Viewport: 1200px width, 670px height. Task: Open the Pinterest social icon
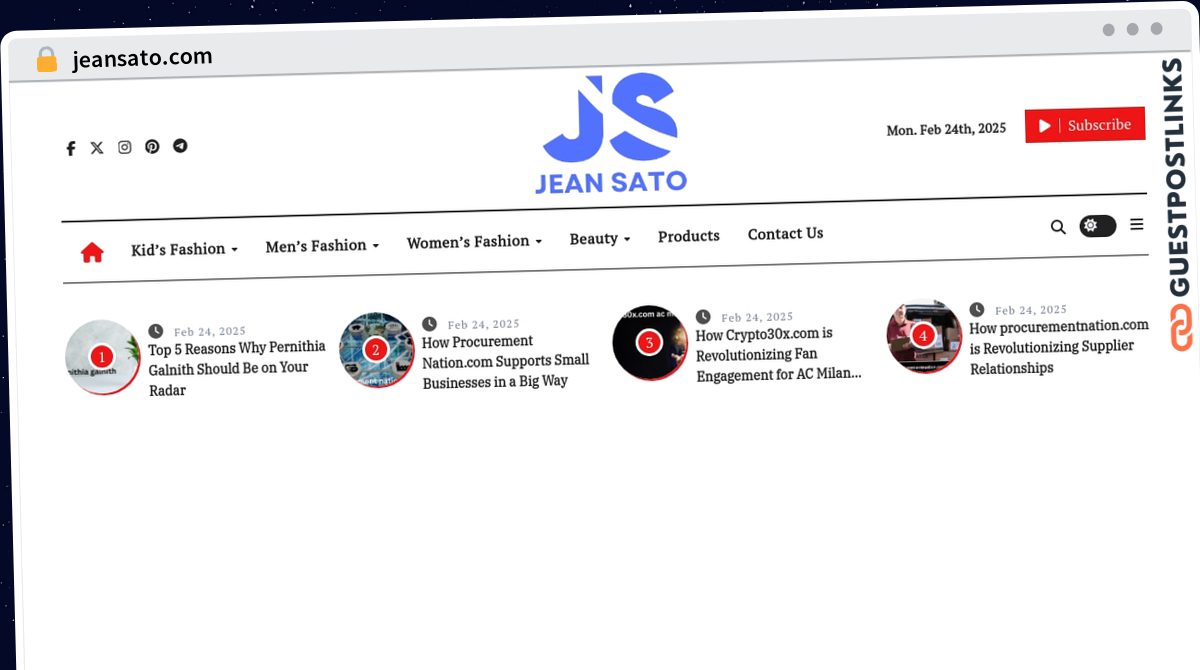[152, 146]
